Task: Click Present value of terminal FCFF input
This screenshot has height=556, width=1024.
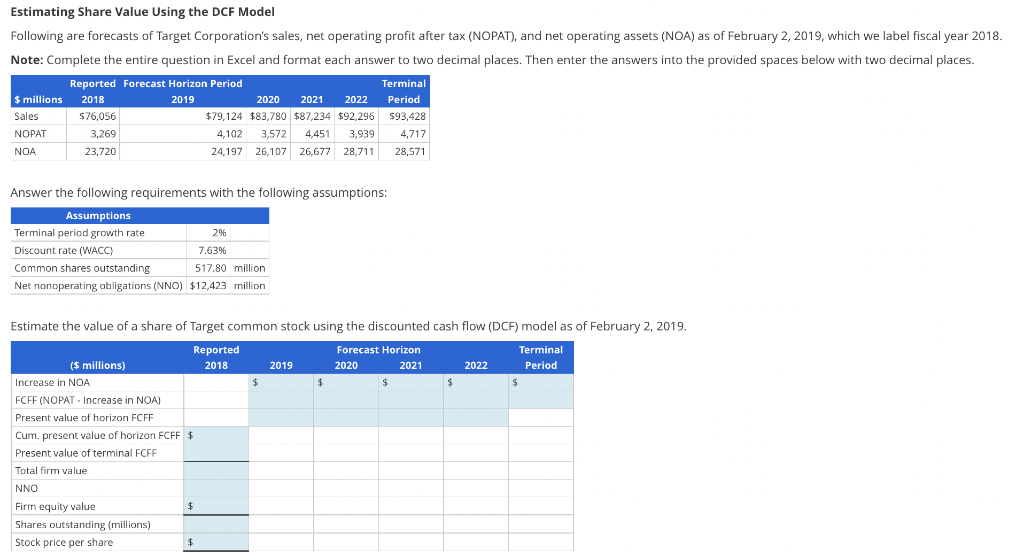Action: click(x=216, y=453)
